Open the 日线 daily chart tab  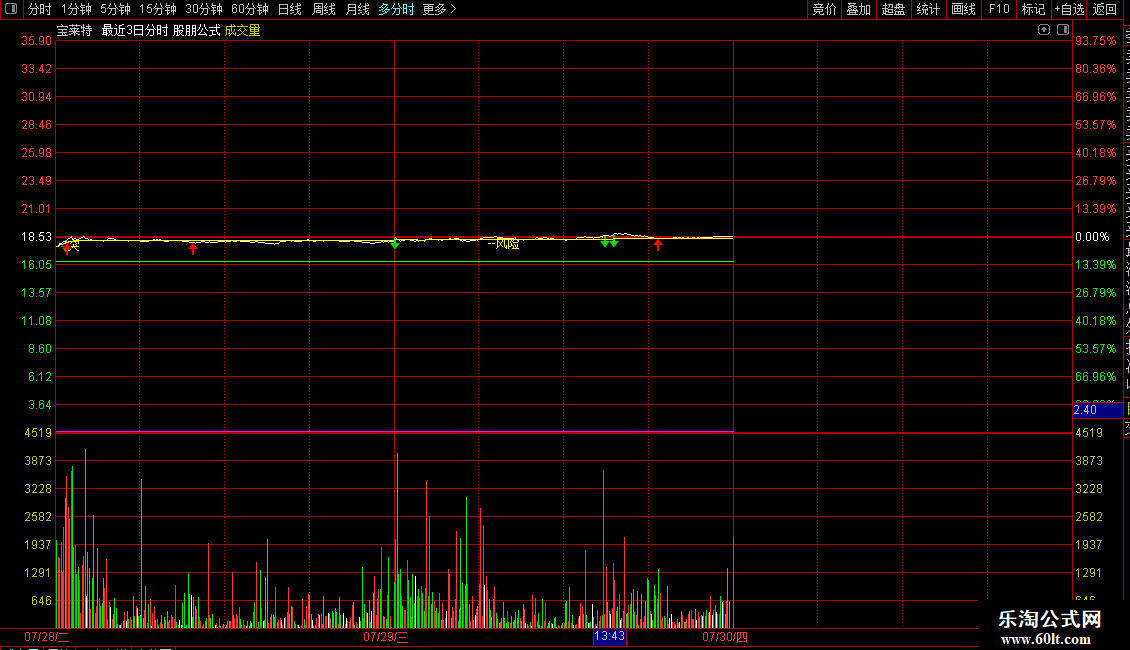(290, 9)
